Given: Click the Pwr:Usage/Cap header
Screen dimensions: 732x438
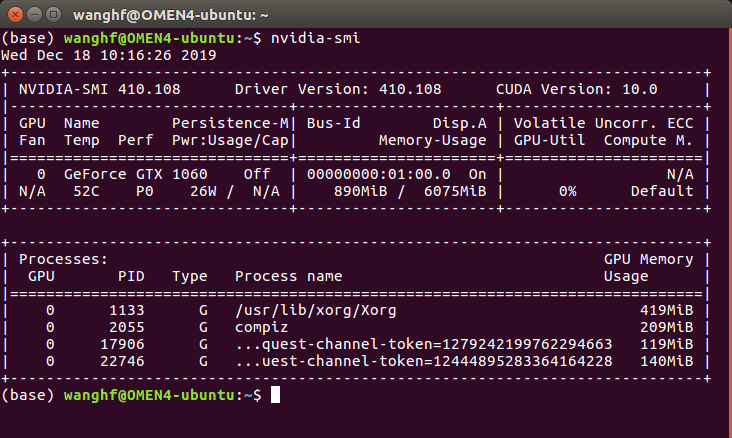Looking at the screenshot, I should 231,140.
